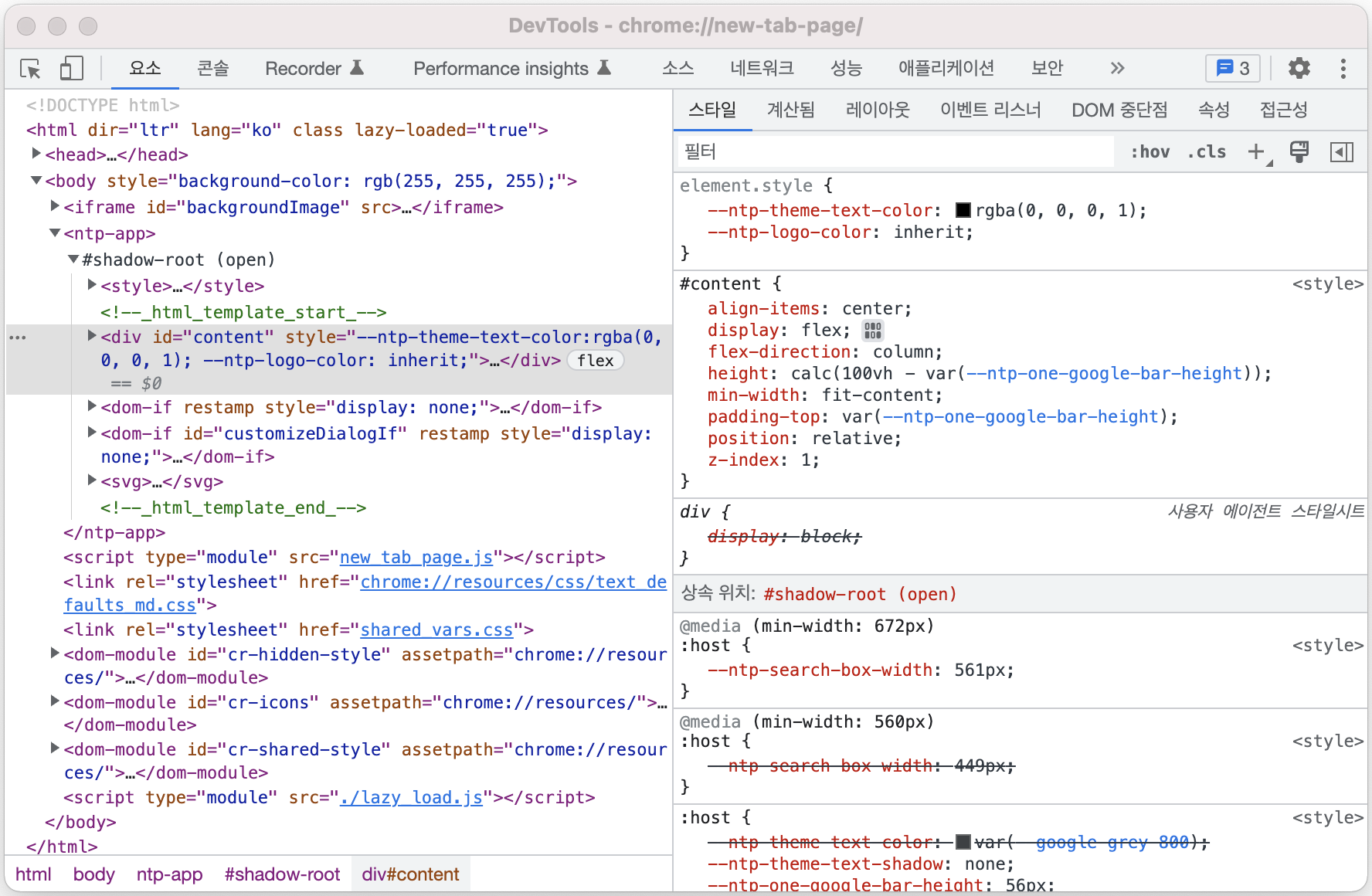Image resolution: width=1372 pixels, height=896 pixels.
Task: Switch to the 콘솔 tab
Action: click(213, 69)
